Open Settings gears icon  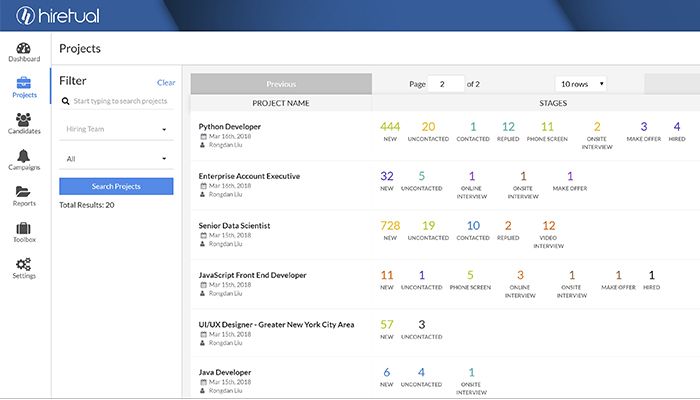24,264
